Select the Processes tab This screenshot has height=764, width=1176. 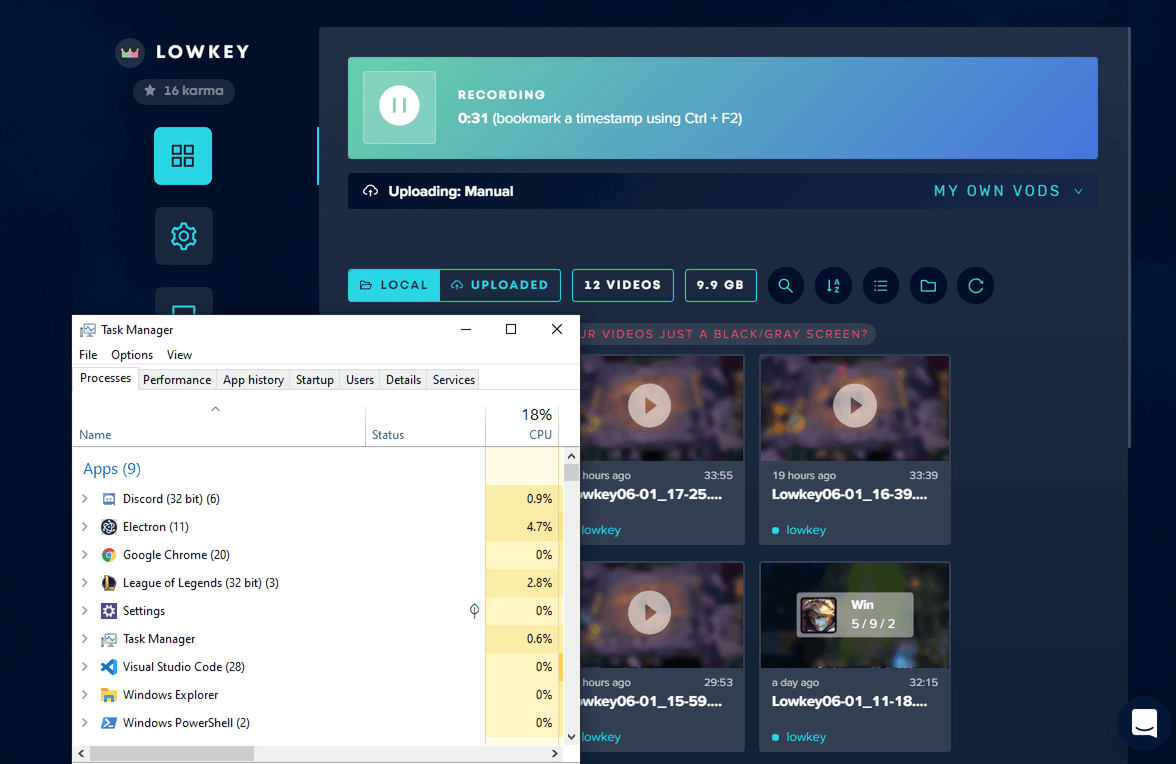point(106,379)
